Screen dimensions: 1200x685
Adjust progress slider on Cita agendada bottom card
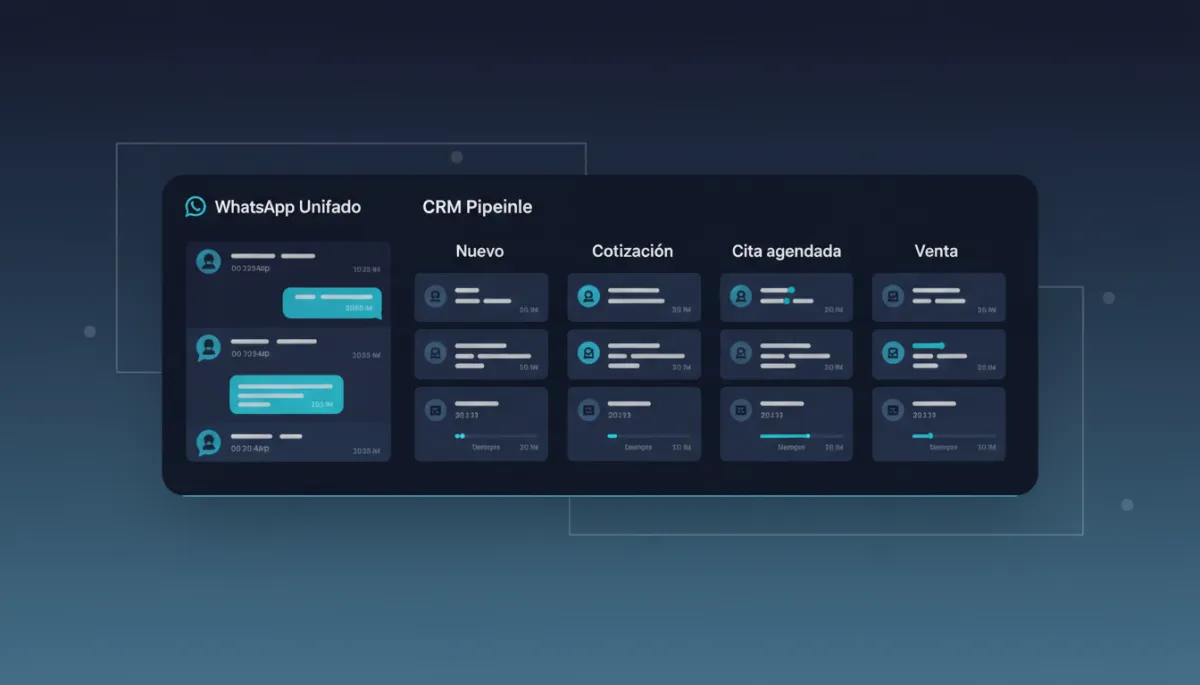point(801,436)
